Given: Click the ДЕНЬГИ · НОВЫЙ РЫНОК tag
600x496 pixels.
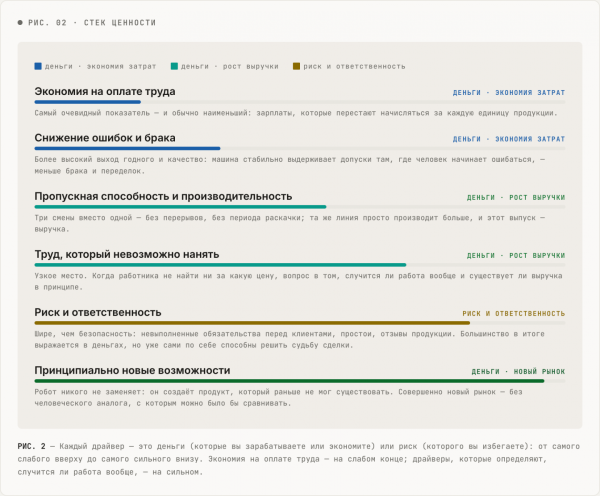Looking at the screenshot, I should 518,371.
